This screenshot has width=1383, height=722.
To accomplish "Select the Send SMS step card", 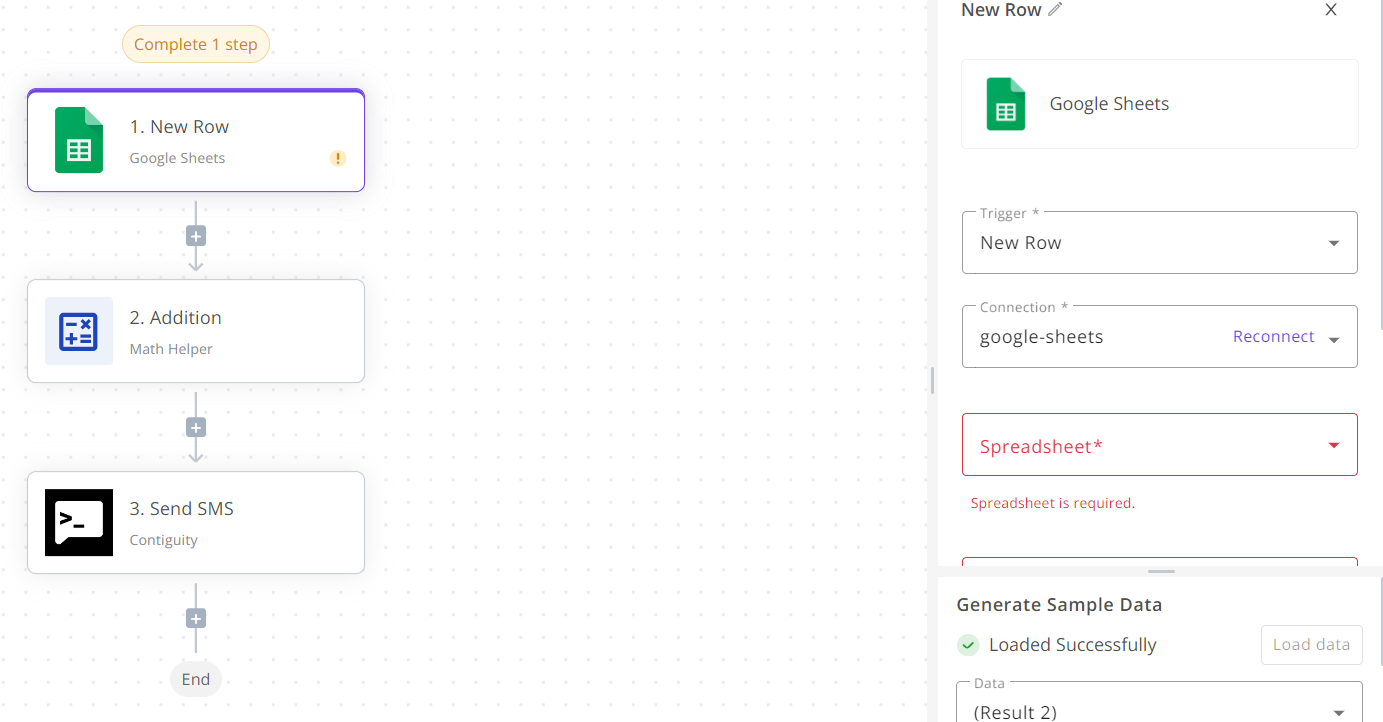I will (x=196, y=522).
